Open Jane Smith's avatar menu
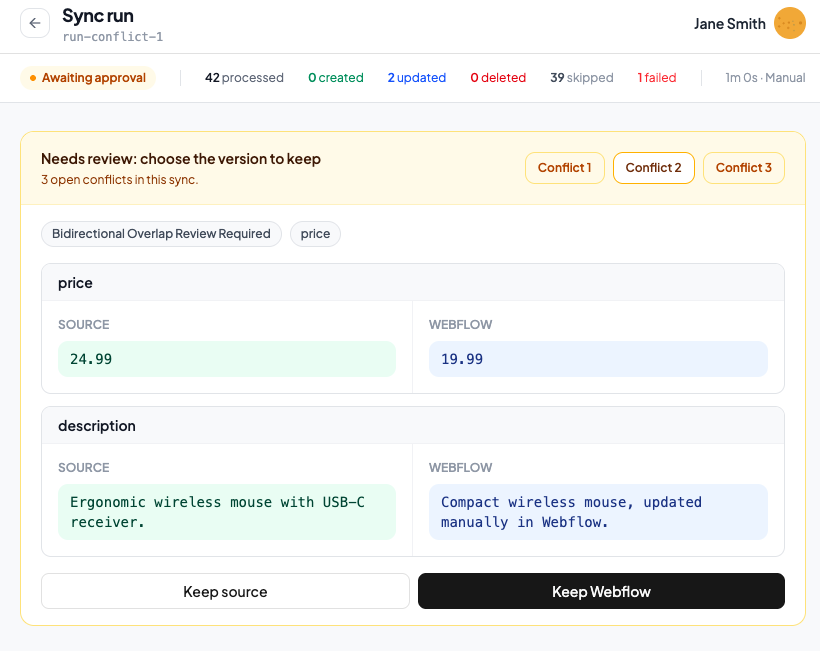The height and width of the screenshot is (651, 820). coord(789,23)
